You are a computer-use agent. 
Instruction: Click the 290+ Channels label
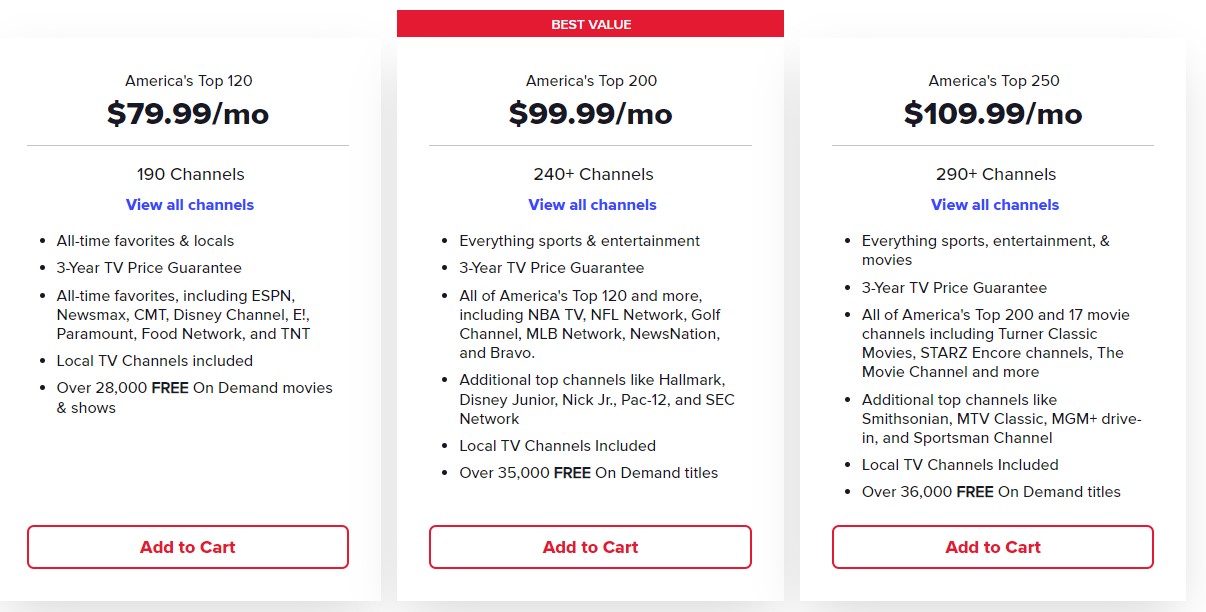coord(995,174)
